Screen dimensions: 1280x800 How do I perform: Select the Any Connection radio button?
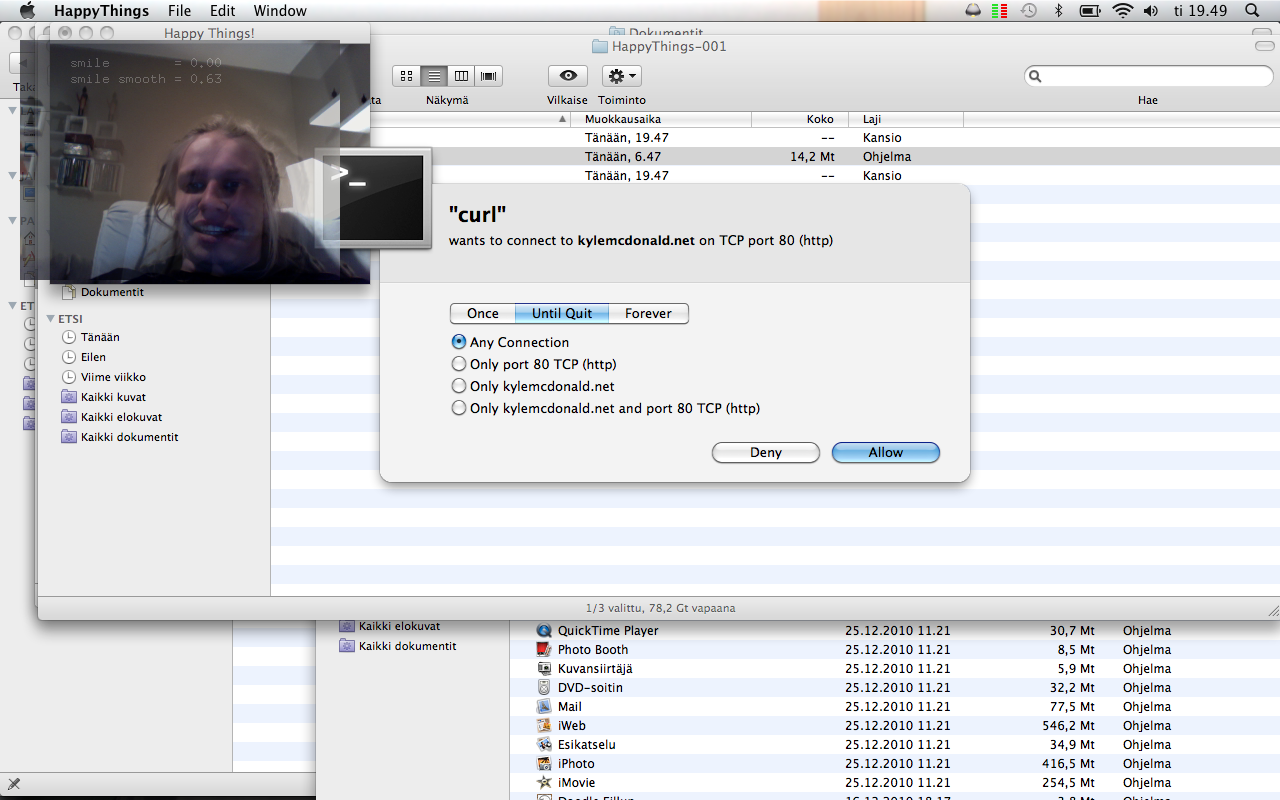pyautogui.click(x=459, y=342)
